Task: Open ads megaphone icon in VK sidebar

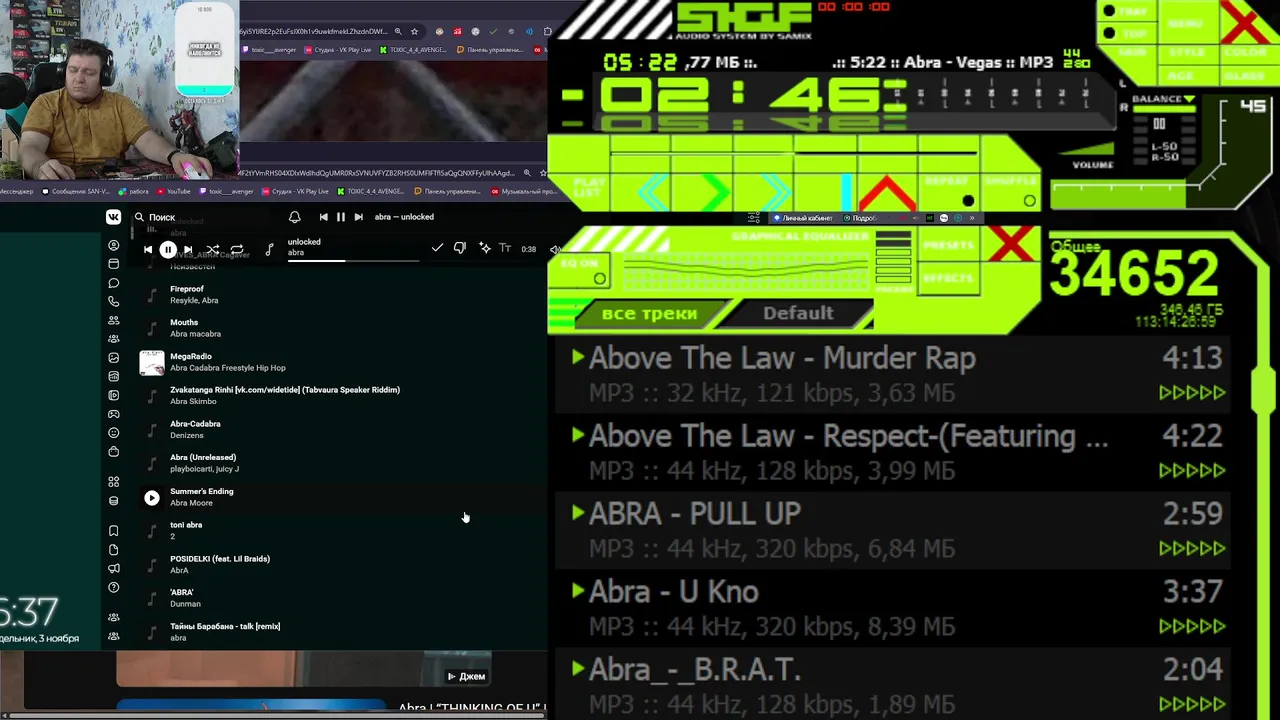Action: point(113,568)
